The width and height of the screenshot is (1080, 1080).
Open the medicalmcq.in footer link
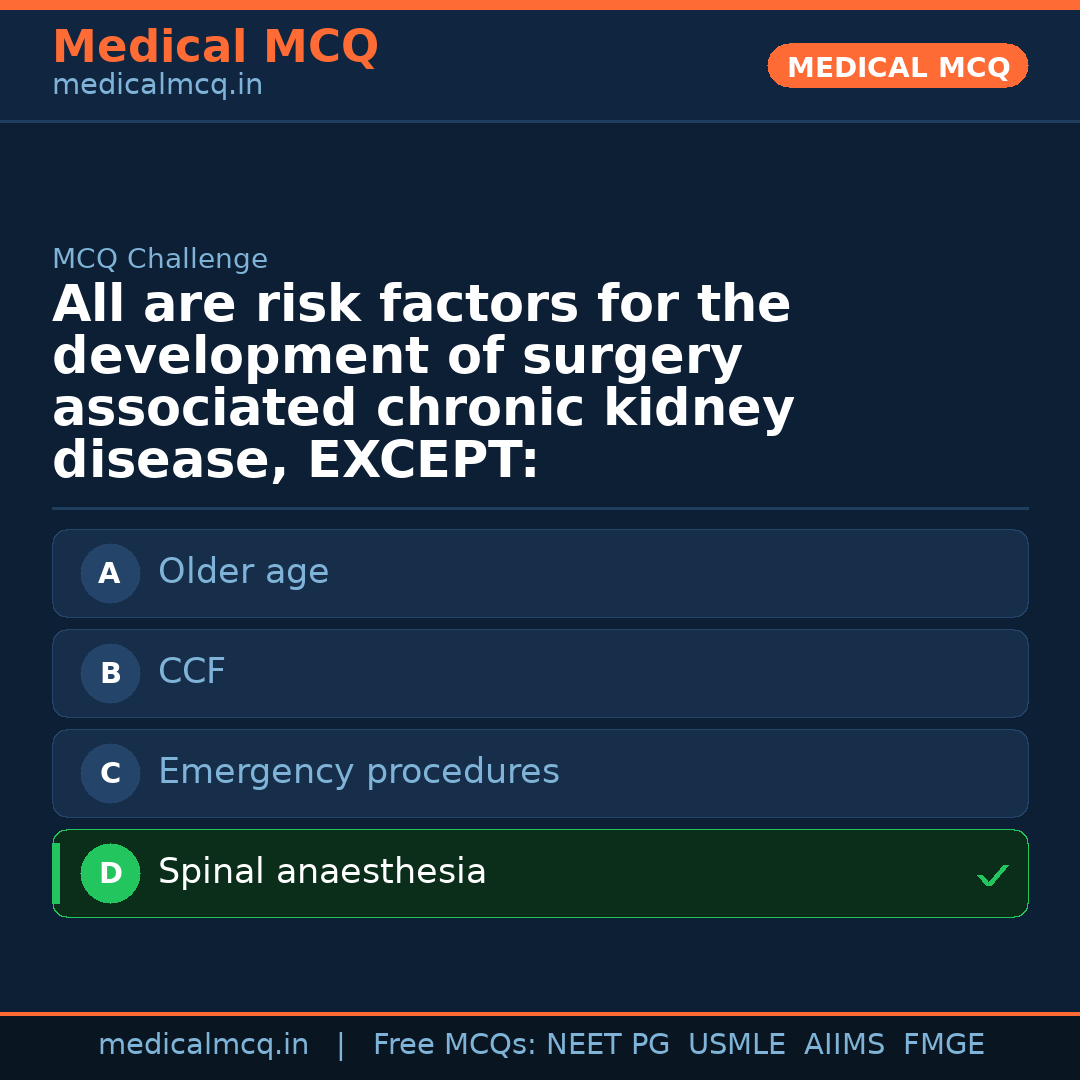tap(204, 1043)
